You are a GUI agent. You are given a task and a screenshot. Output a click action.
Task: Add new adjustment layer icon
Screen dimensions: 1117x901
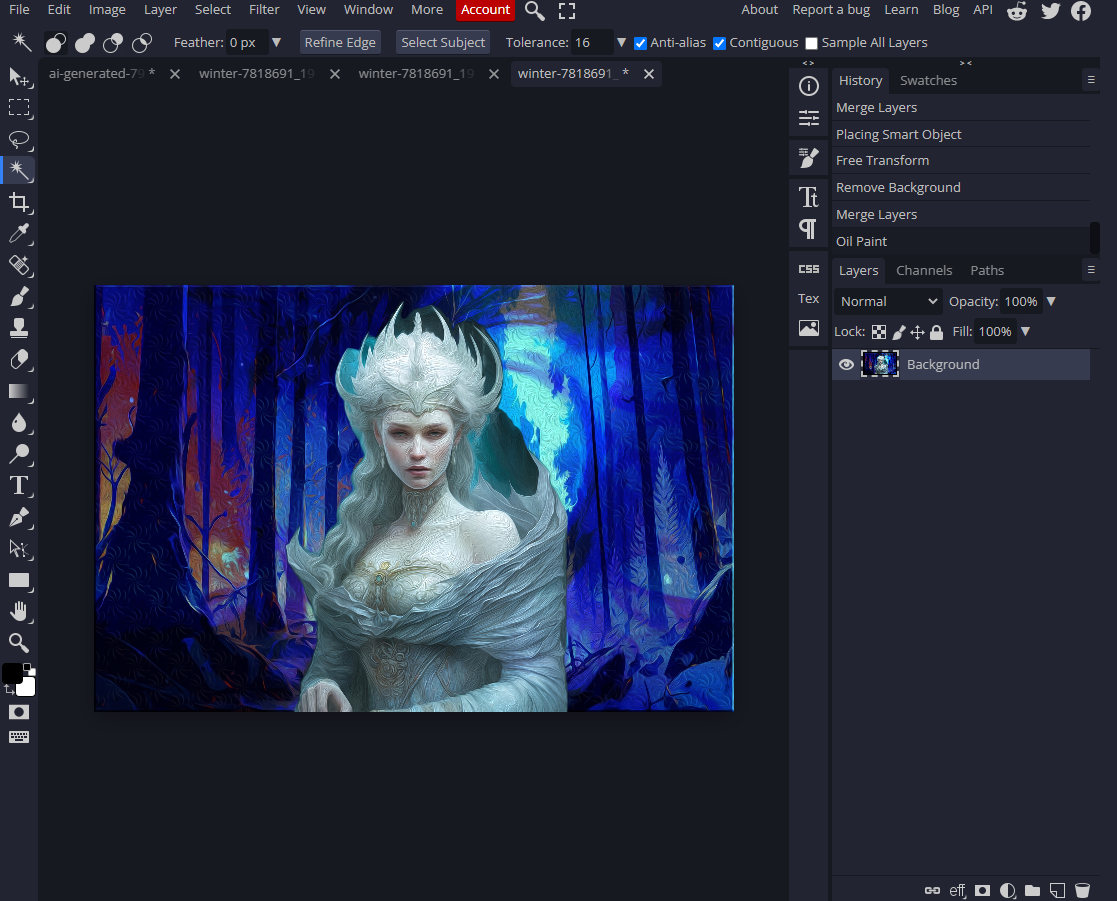(1007, 890)
